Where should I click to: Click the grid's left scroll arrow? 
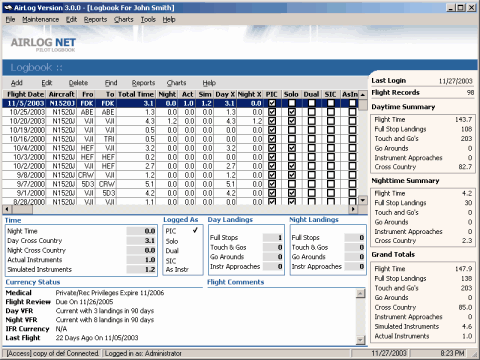pyautogui.click(x=7, y=209)
